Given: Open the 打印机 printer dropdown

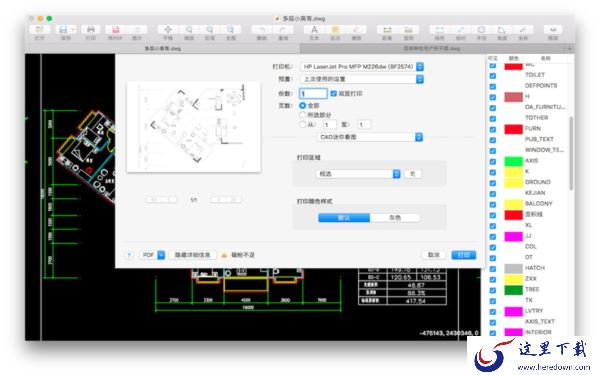Looking at the screenshot, I should point(362,67).
